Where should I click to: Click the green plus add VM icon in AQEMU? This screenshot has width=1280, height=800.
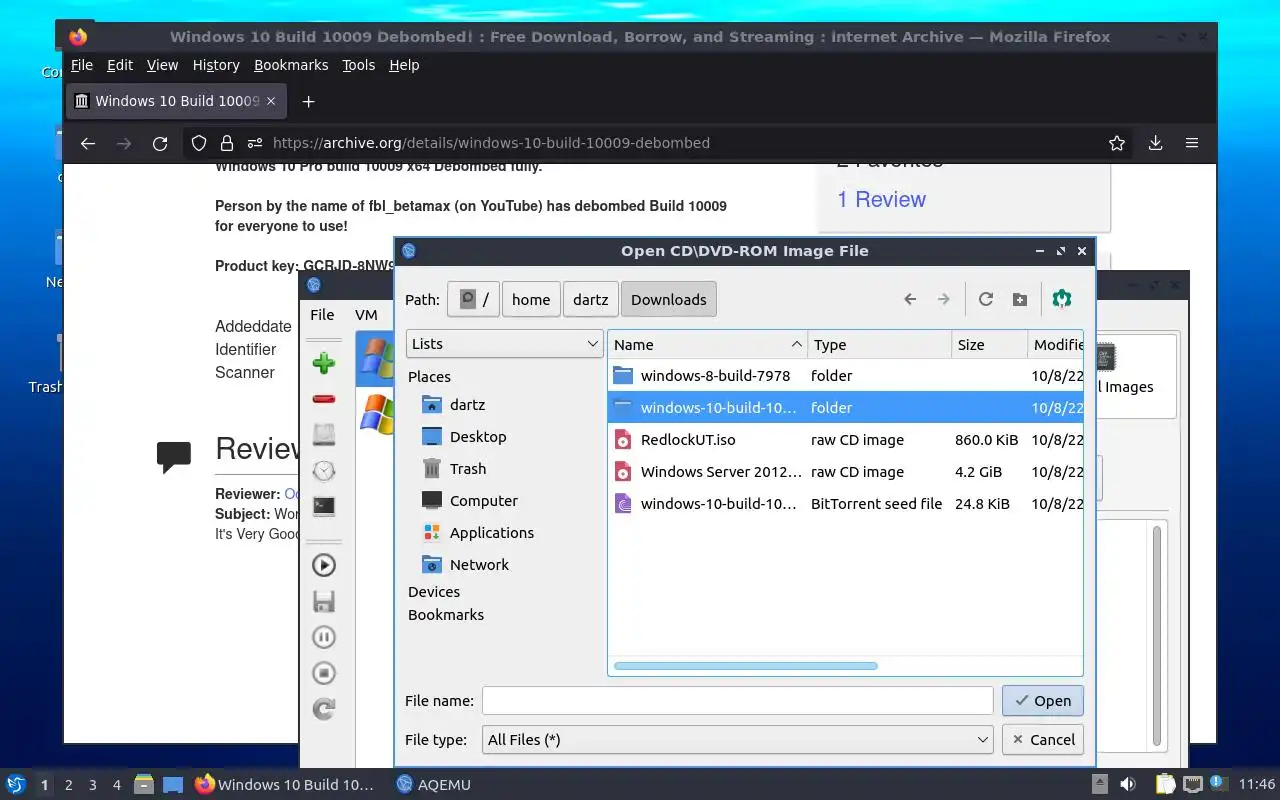(x=323, y=363)
